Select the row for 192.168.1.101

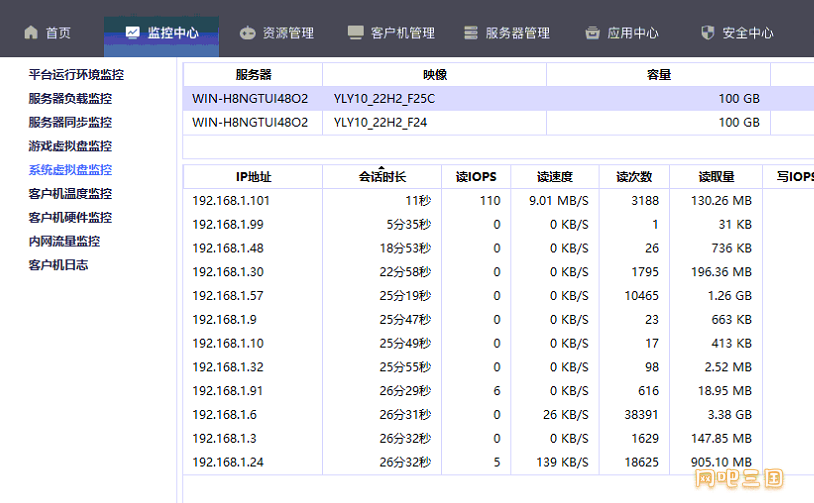click(x=498, y=201)
